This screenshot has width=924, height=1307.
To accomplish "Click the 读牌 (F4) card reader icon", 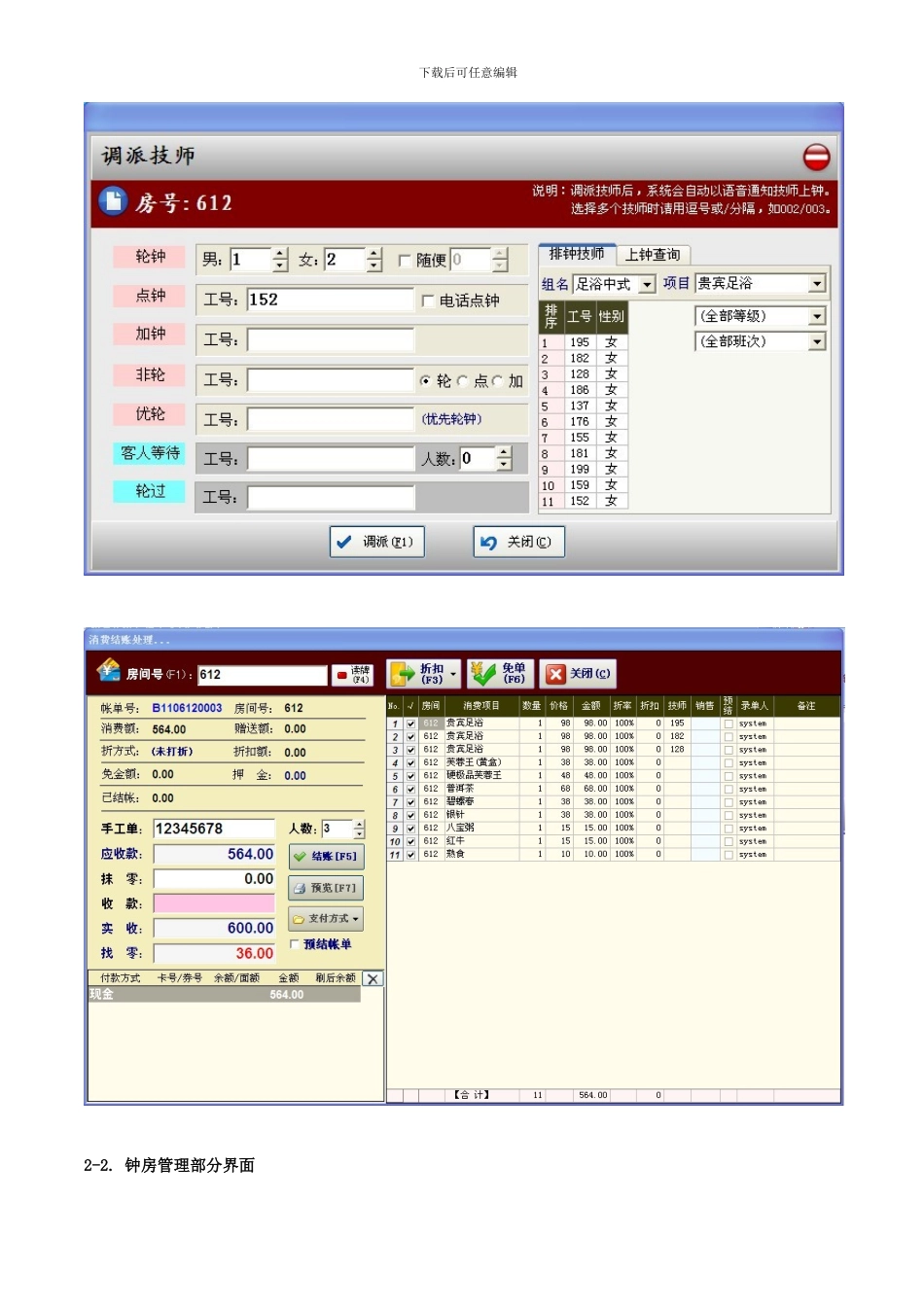I will 342,675.
